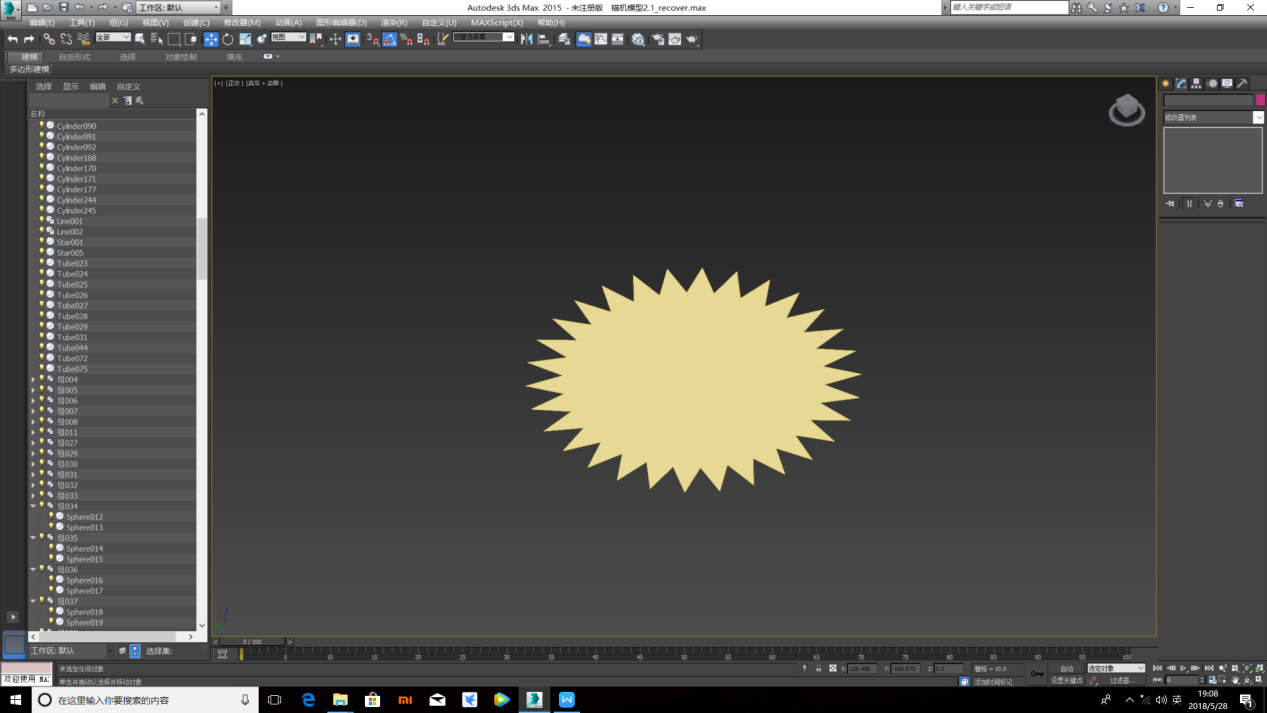Toggle visibility bulb of Cylinder090
This screenshot has width=1267, height=713.
pyautogui.click(x=42, y=126)
